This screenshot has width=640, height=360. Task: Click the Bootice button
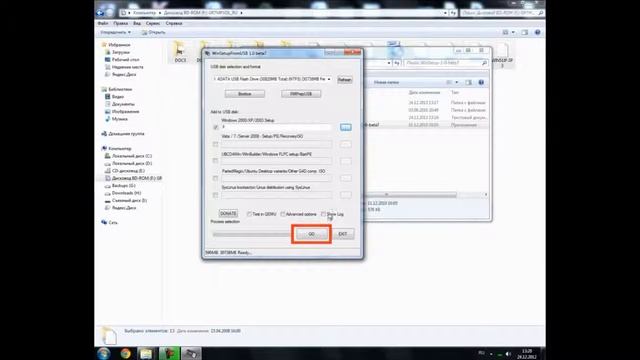[x=244, y=94]
